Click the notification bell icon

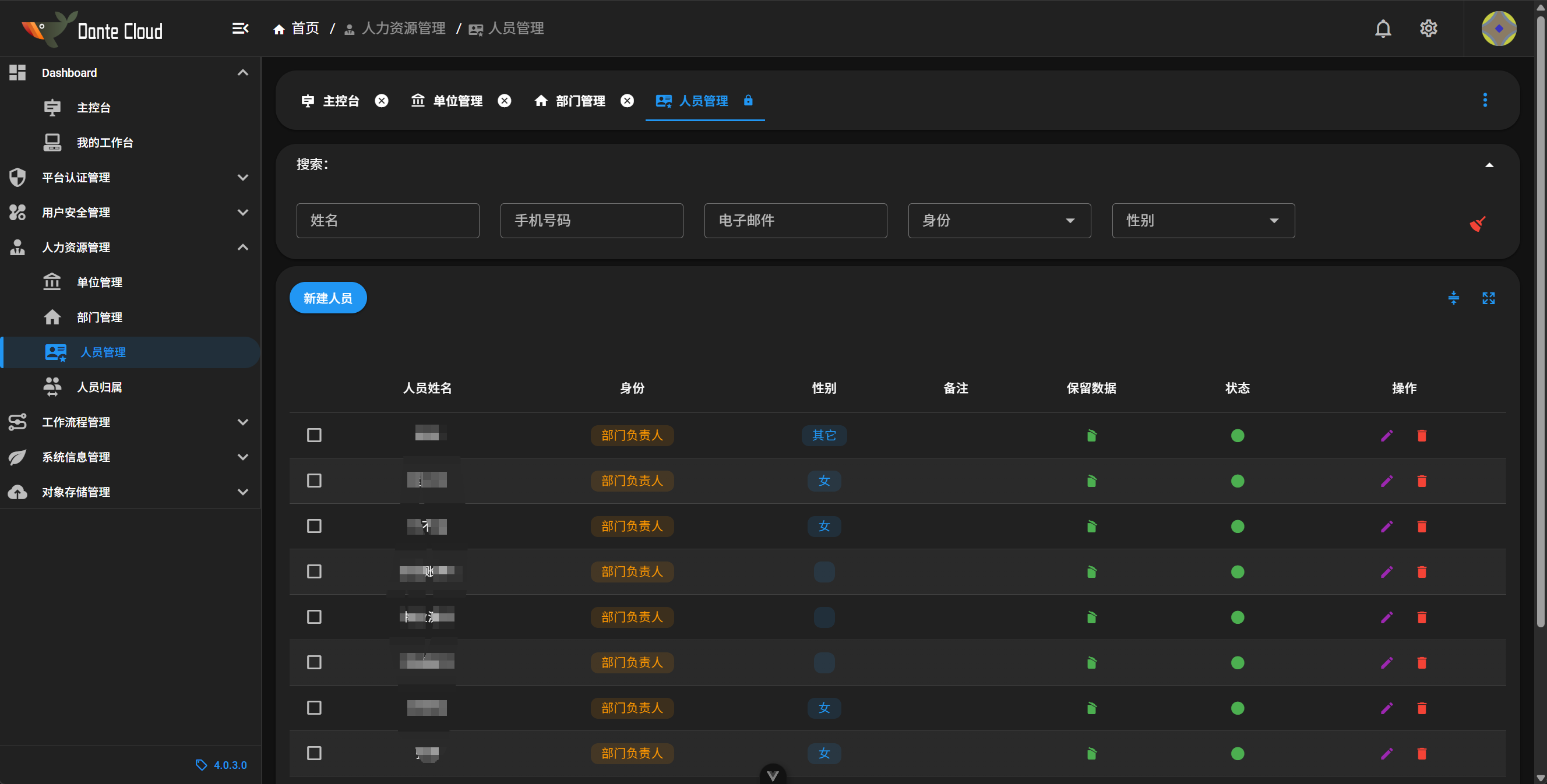coord(1383,28)
